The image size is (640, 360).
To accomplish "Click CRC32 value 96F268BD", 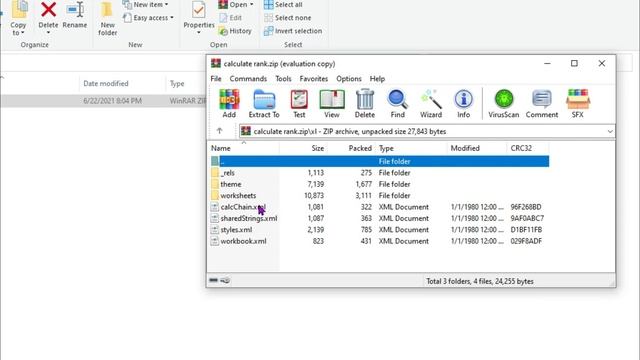I will click(526, 207).
